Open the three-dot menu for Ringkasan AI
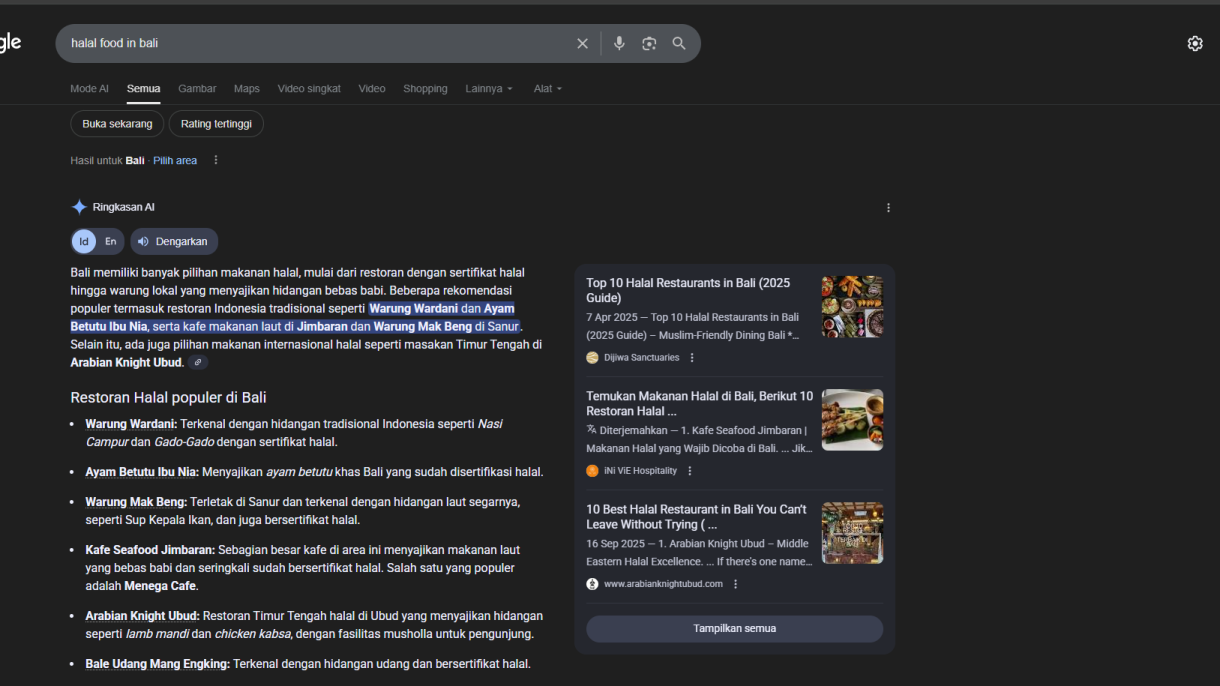Screen dimensions: 1220x686 pyautogui.click(x=888, y=208)
